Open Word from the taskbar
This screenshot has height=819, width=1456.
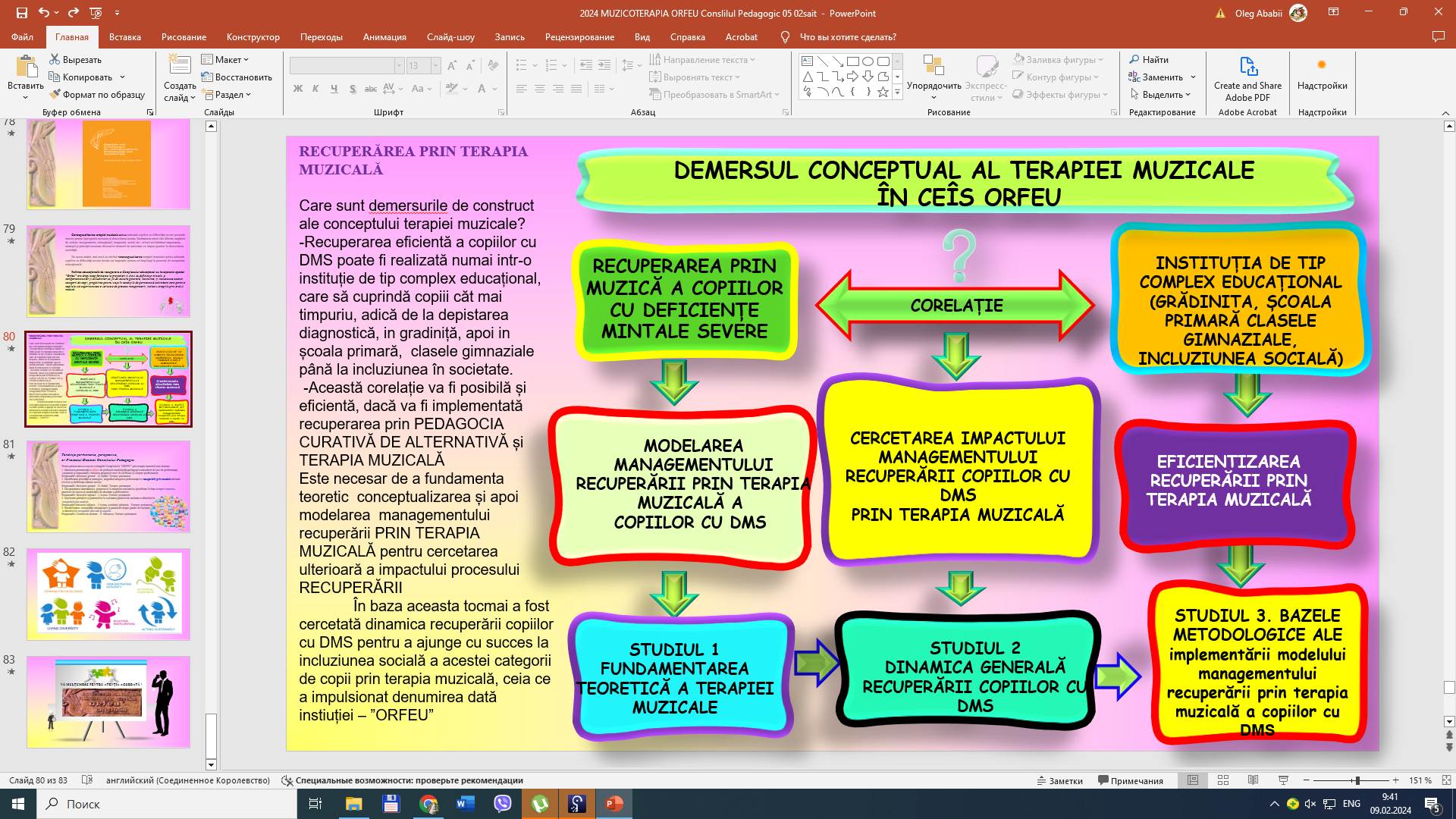pos(466,804)
